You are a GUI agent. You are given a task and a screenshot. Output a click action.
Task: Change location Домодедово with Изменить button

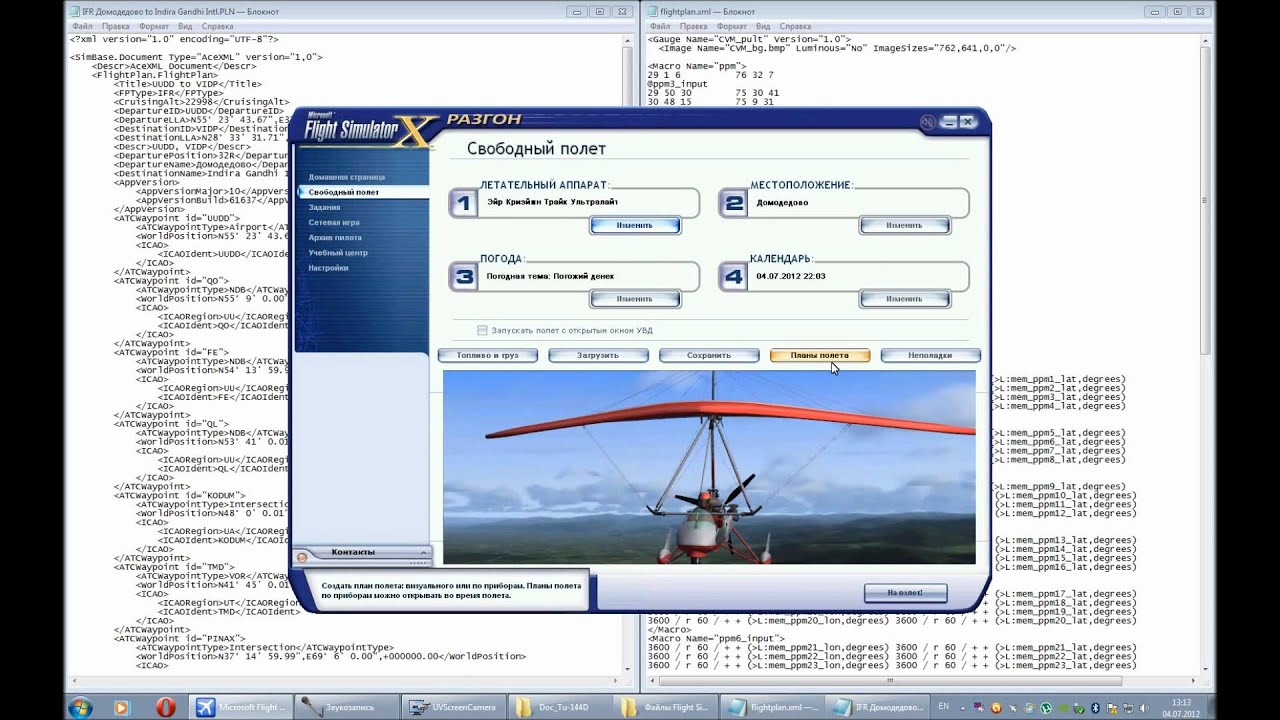[x=904, y=225]
